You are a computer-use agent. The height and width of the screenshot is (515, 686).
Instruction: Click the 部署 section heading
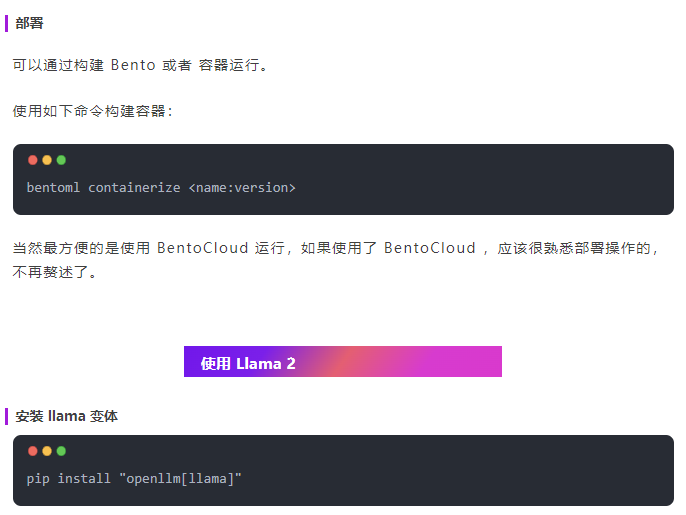point(29,23)
